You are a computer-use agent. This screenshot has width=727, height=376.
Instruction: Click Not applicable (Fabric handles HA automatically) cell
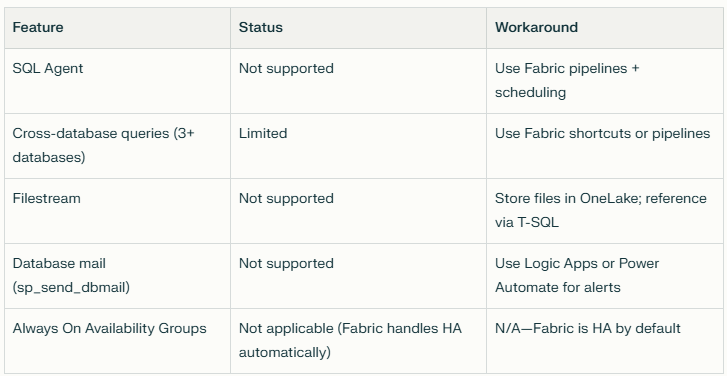pyautogui.click(x=358, y=341)
